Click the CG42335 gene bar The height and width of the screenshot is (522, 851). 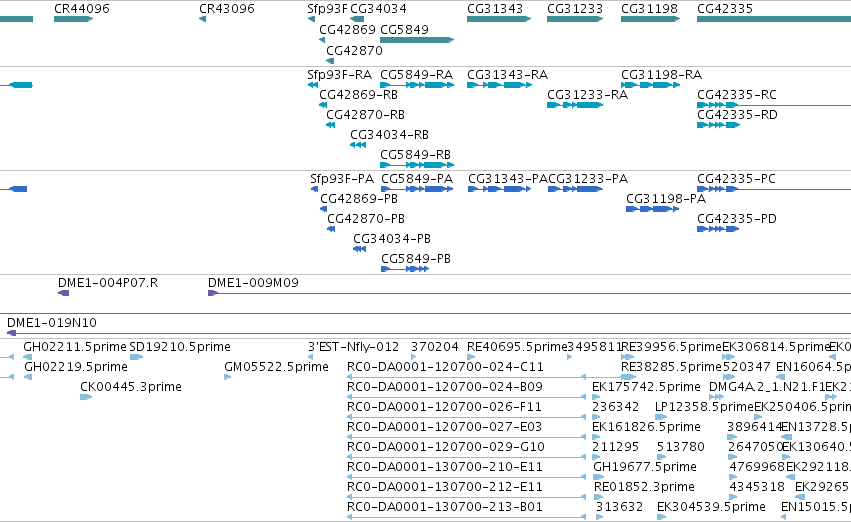tap(774, 19)
